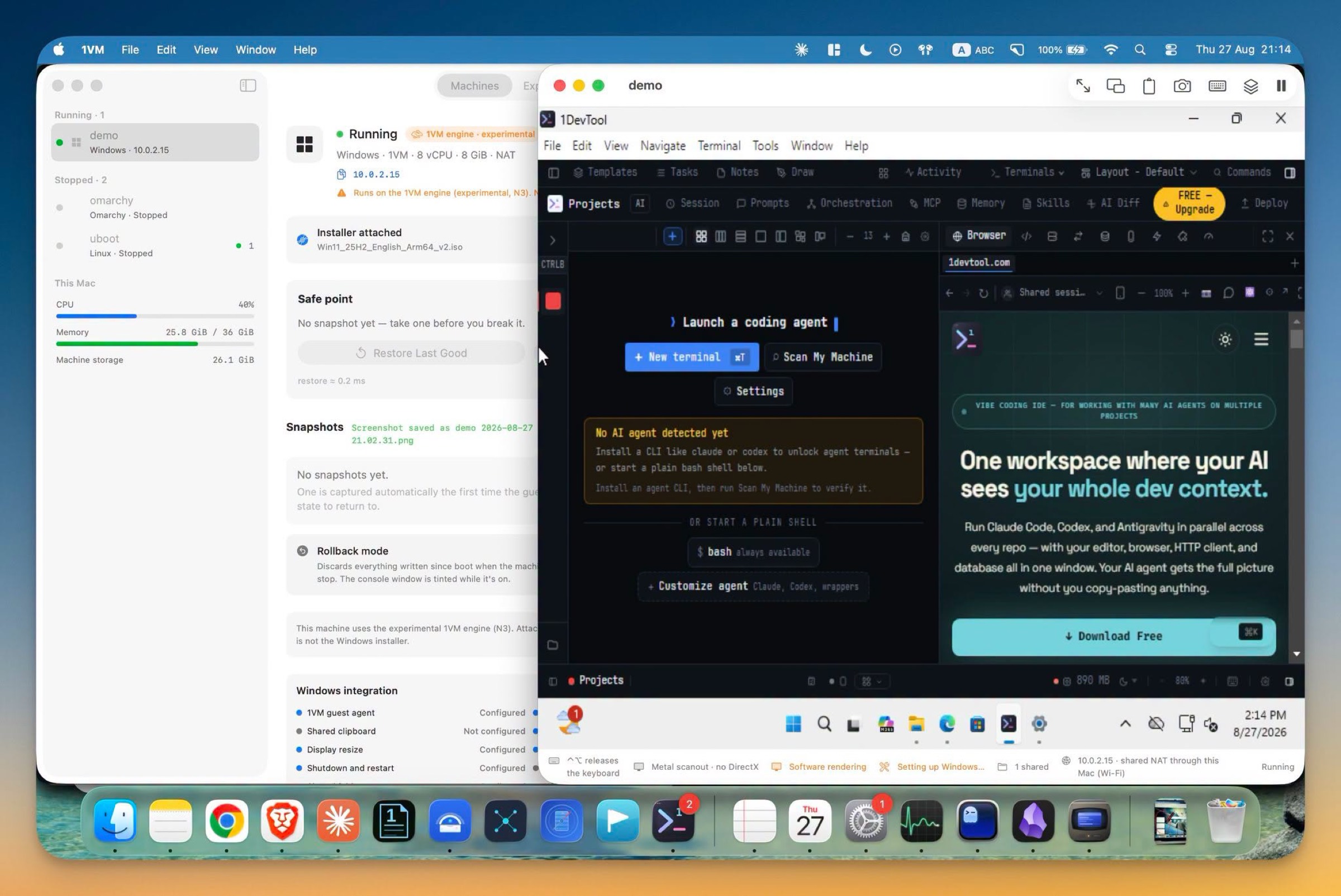The height and width of the screenshot is (896, 1341).
Task: Switch to the Orchestration tab
Action: point(849,203)
